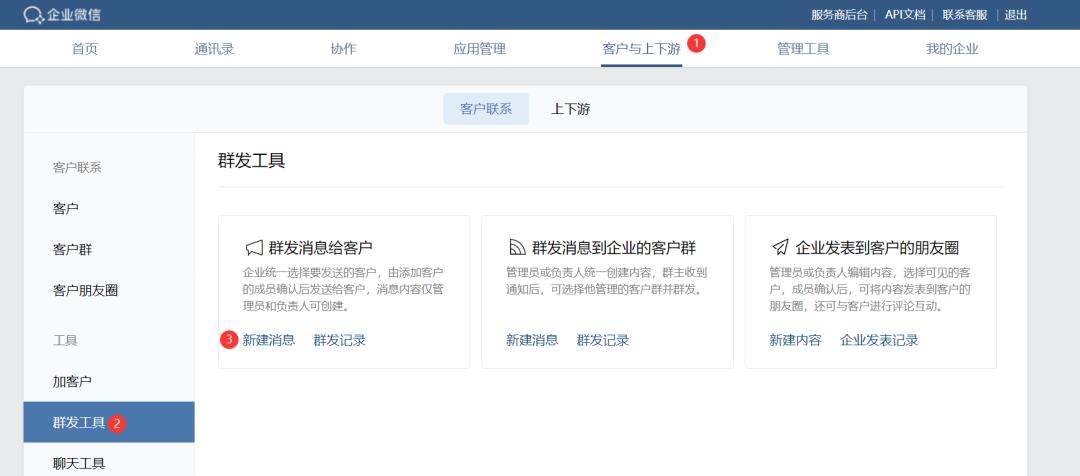Switch to the 上下游 sub-tab
Image resolution: width=1080 pixels, height=476 pixels.
pos(570,109)
